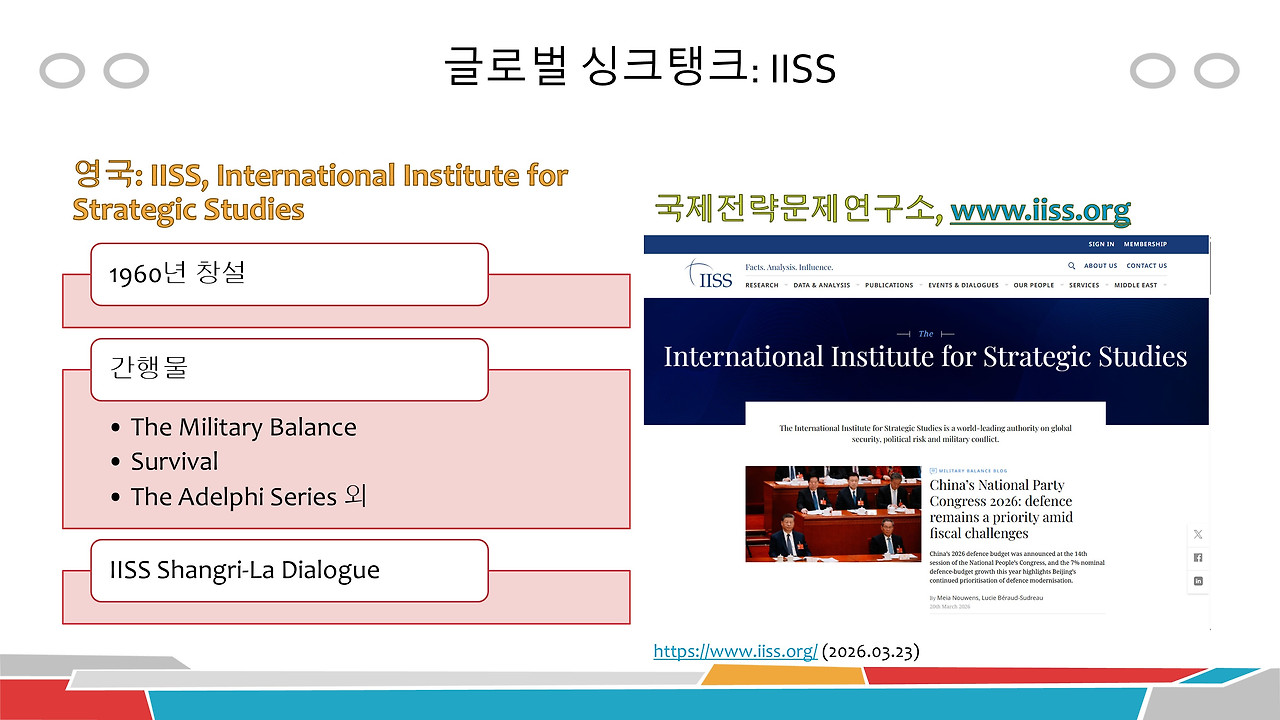
Task: Select the OUR PEOPLE menu item
Action: 1033,284
